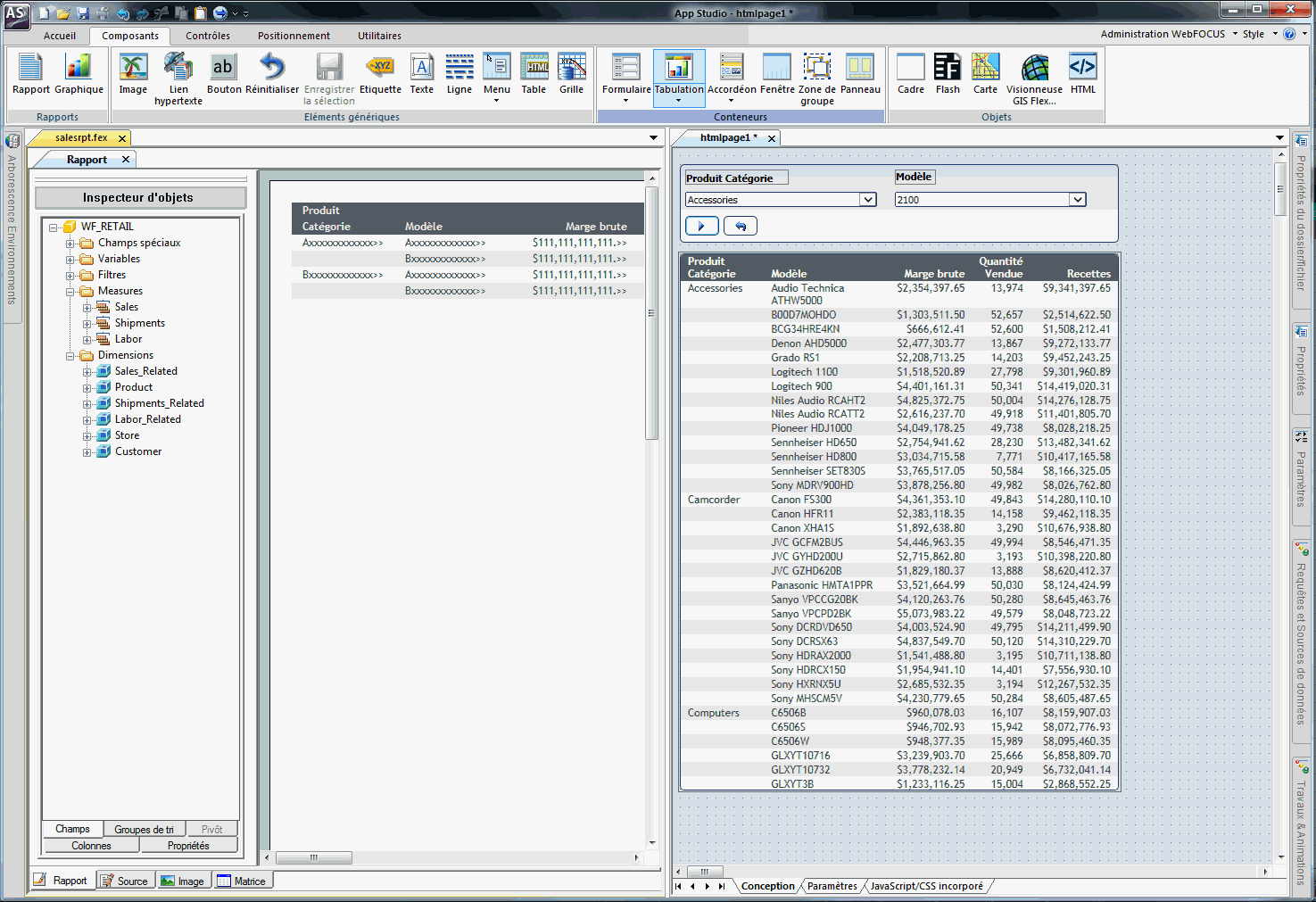The height and width of the screenshot is (902, 1316).
Task: Open the Produit Catégorie dropdown
Action: click(868, 200)
